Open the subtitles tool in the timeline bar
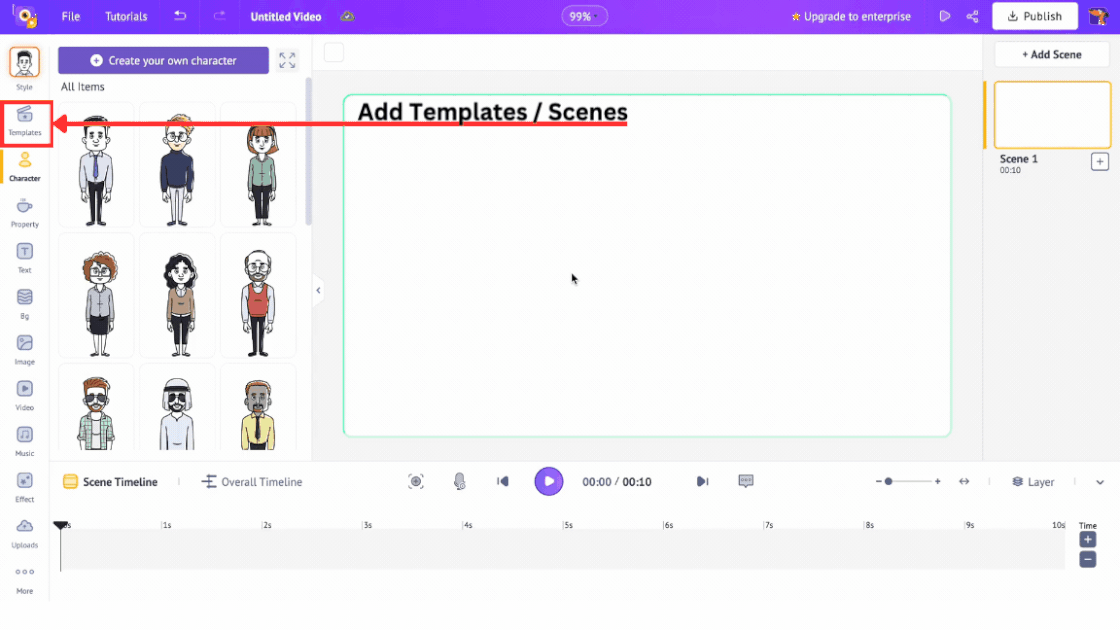Viewport: 1120px width, 630px height. coord(746,481)
